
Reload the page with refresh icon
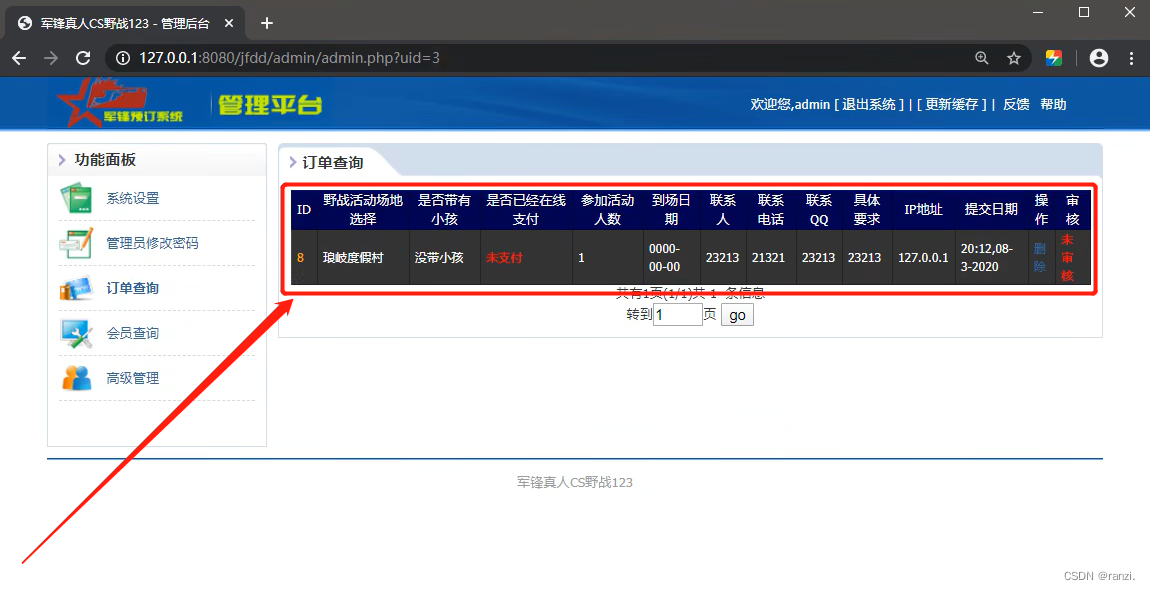coord(83,58)
